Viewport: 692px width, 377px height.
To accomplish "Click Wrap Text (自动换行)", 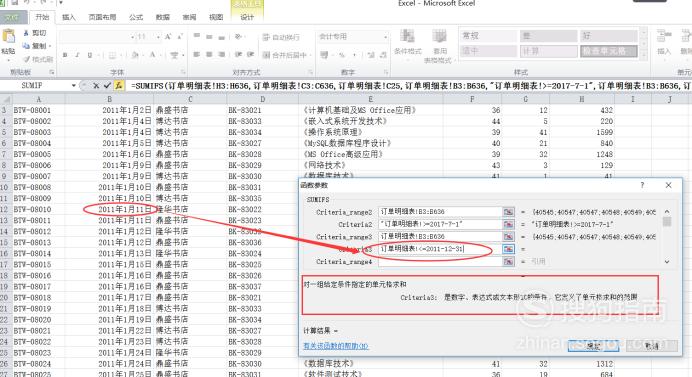I will (281, 37).
